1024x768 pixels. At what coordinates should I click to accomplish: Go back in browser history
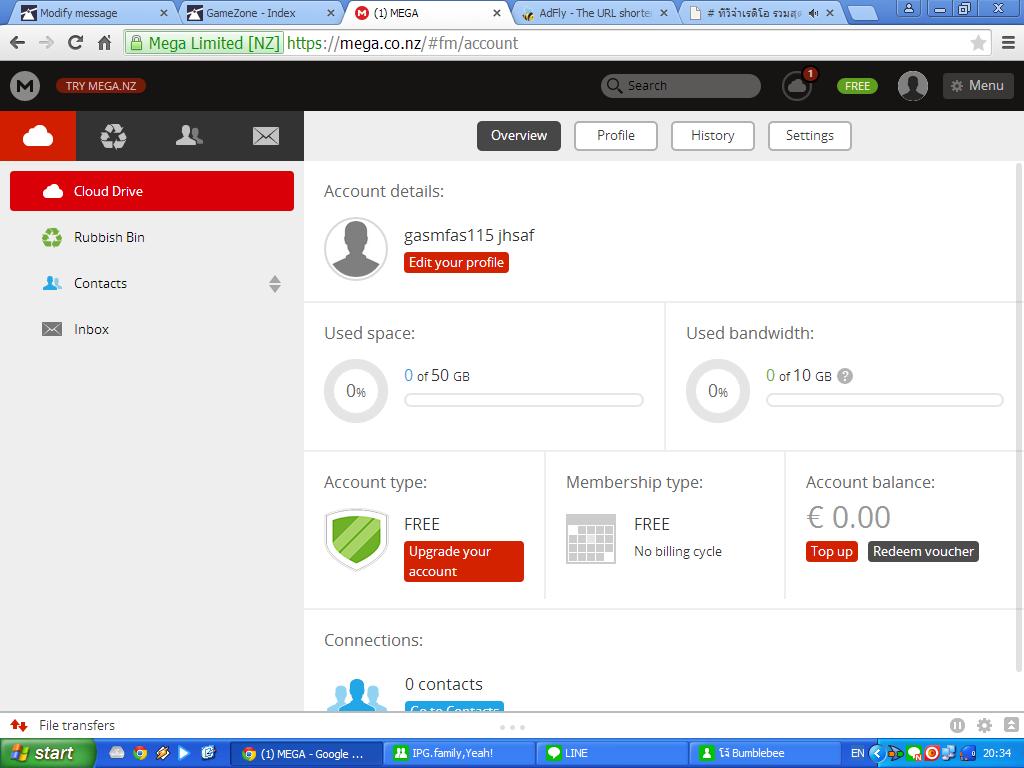[18, 43]
